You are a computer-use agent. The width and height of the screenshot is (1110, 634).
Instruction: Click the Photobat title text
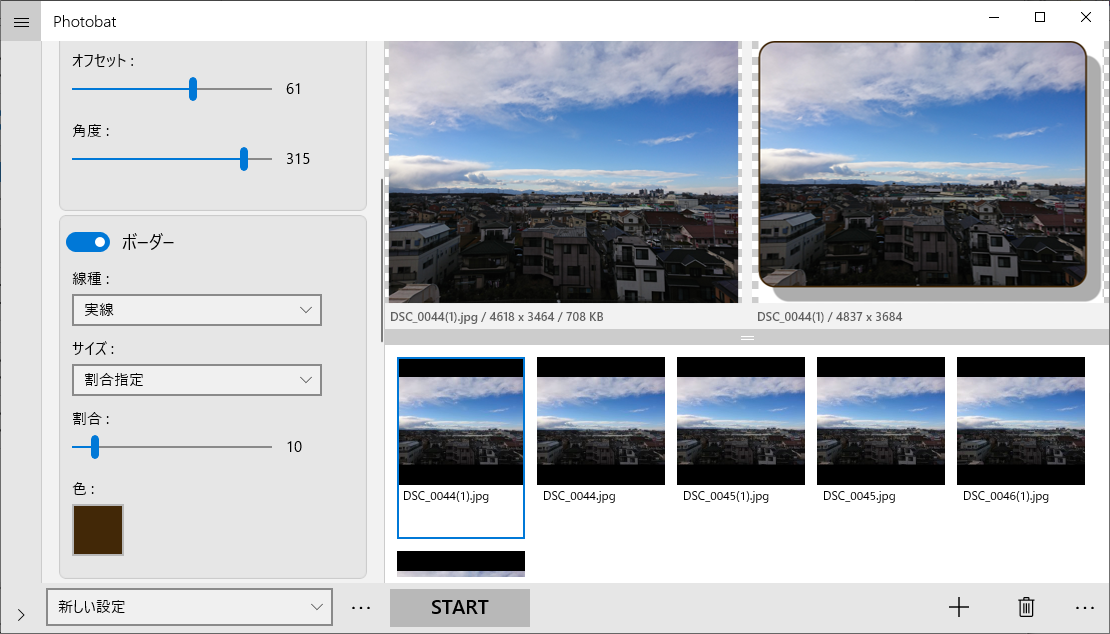coord(85,22)
